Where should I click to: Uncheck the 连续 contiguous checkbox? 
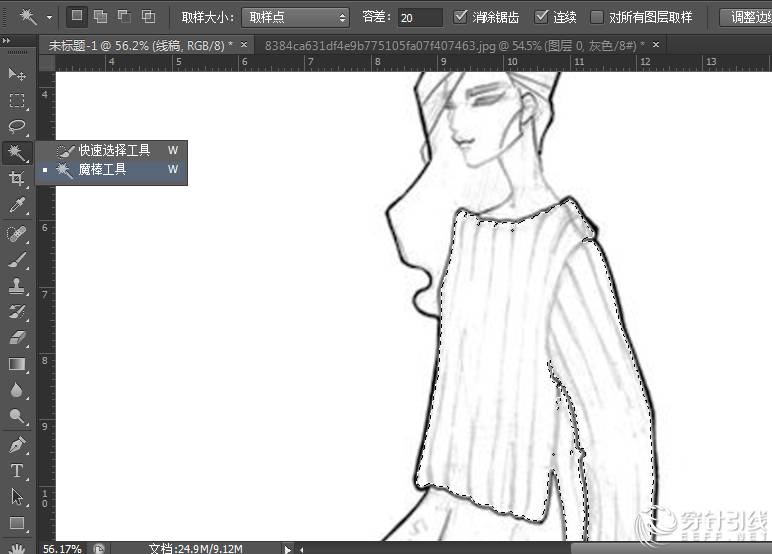click(x=542, y=17)
